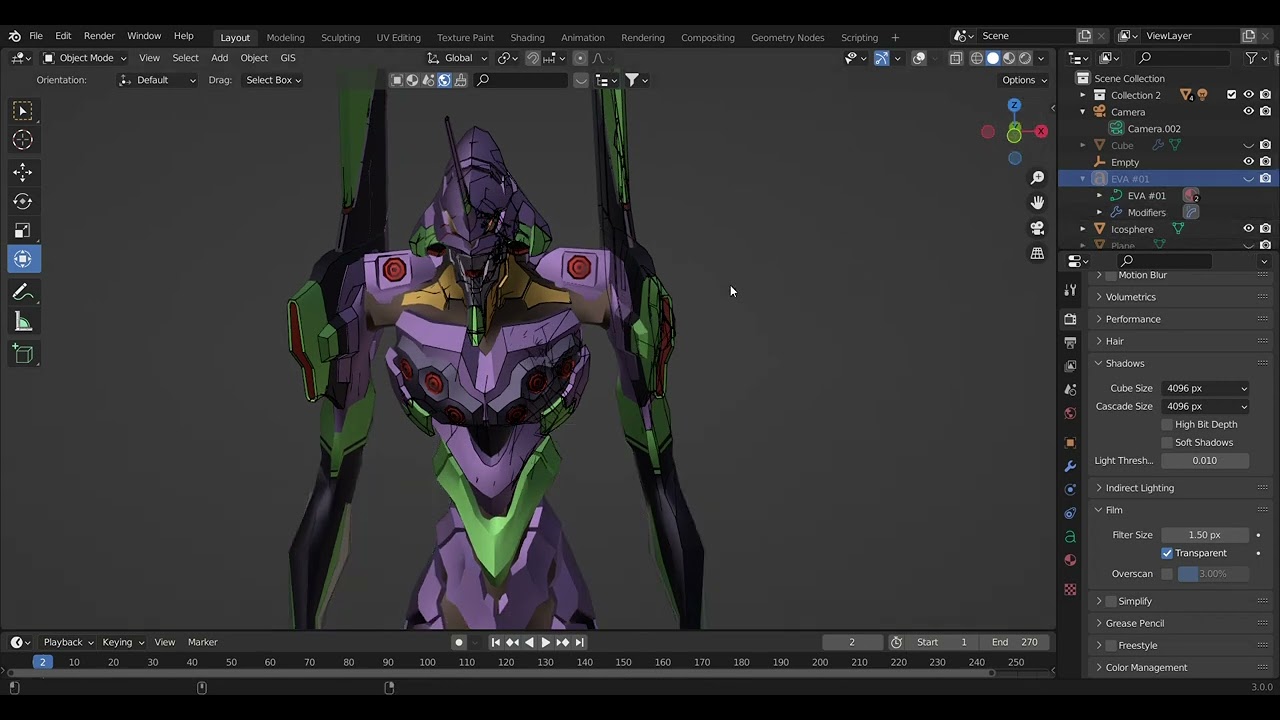Expand the Volumetrics panel

[1130, 297]
